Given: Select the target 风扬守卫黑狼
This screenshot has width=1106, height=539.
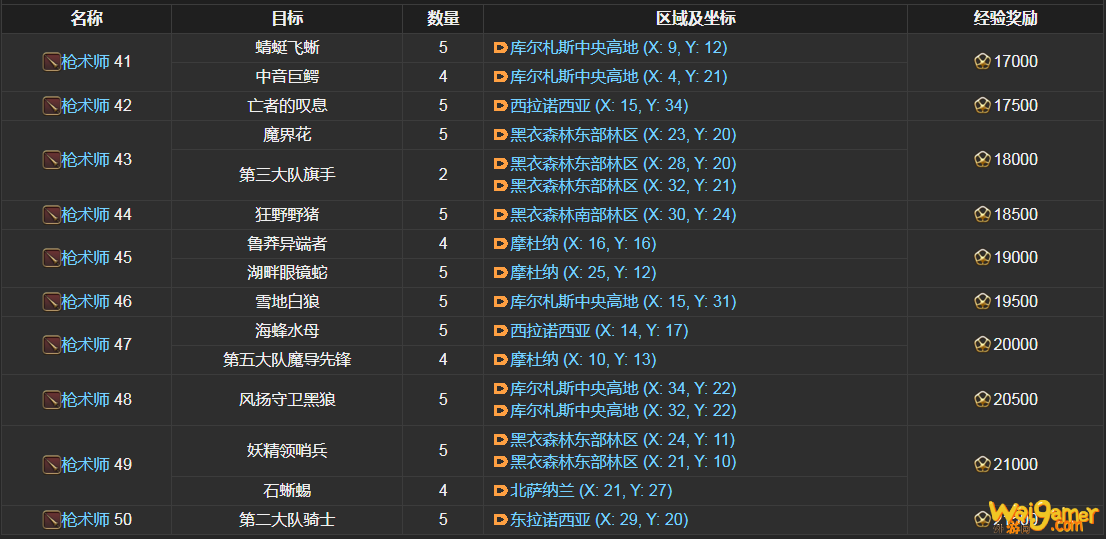Looking at the screenshot, I should point(287,400).
